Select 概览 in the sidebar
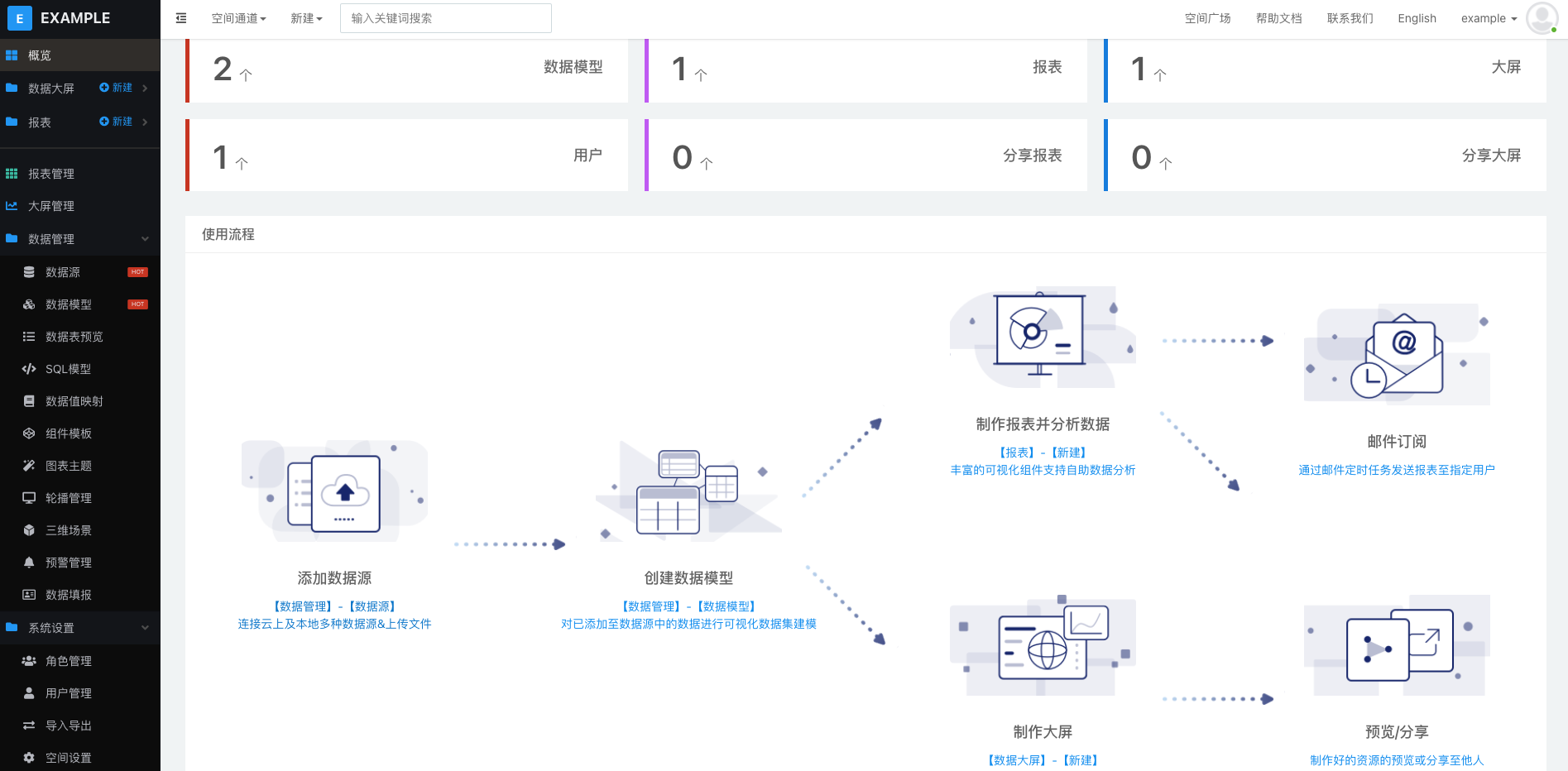The height and width of the screenshot is (771, 1568). tap(40, 55)
